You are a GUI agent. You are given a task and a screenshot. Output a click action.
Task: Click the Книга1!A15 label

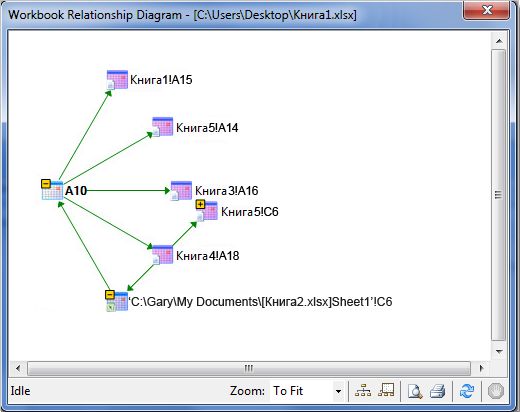tap(161, 80)
